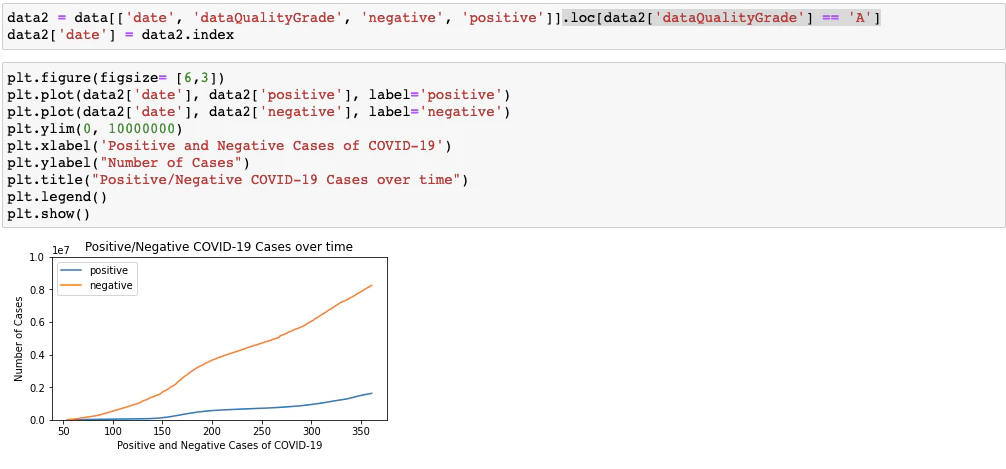The image size is (1006, 469).
Task: Click the plt.legend() line
Action: 57,197
